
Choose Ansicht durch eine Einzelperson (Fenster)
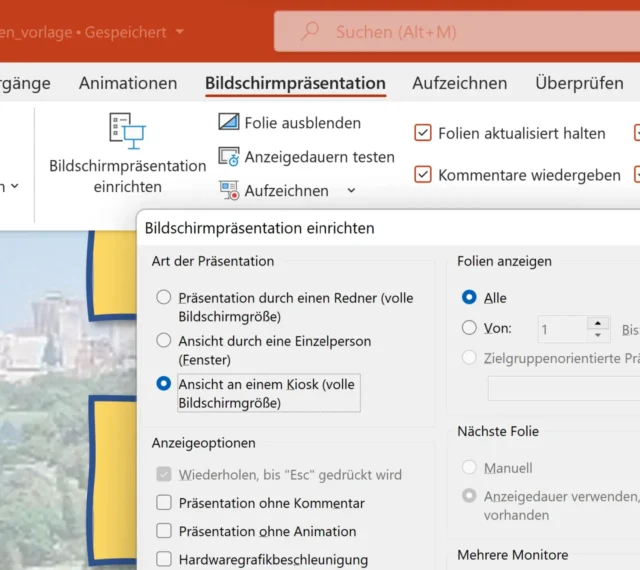[164, 341]
